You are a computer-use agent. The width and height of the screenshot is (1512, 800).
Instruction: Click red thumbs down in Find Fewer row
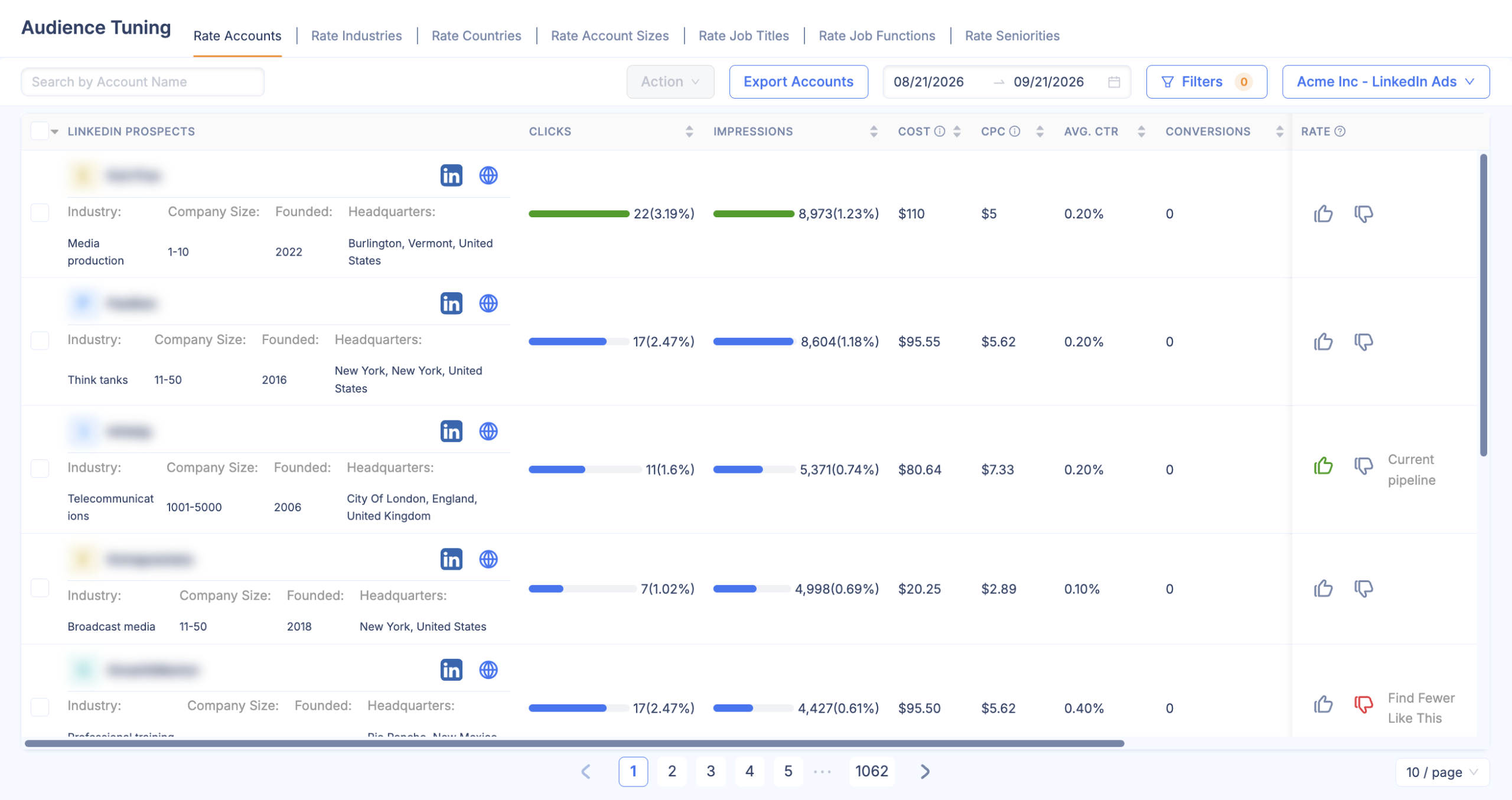point(1363,704)
